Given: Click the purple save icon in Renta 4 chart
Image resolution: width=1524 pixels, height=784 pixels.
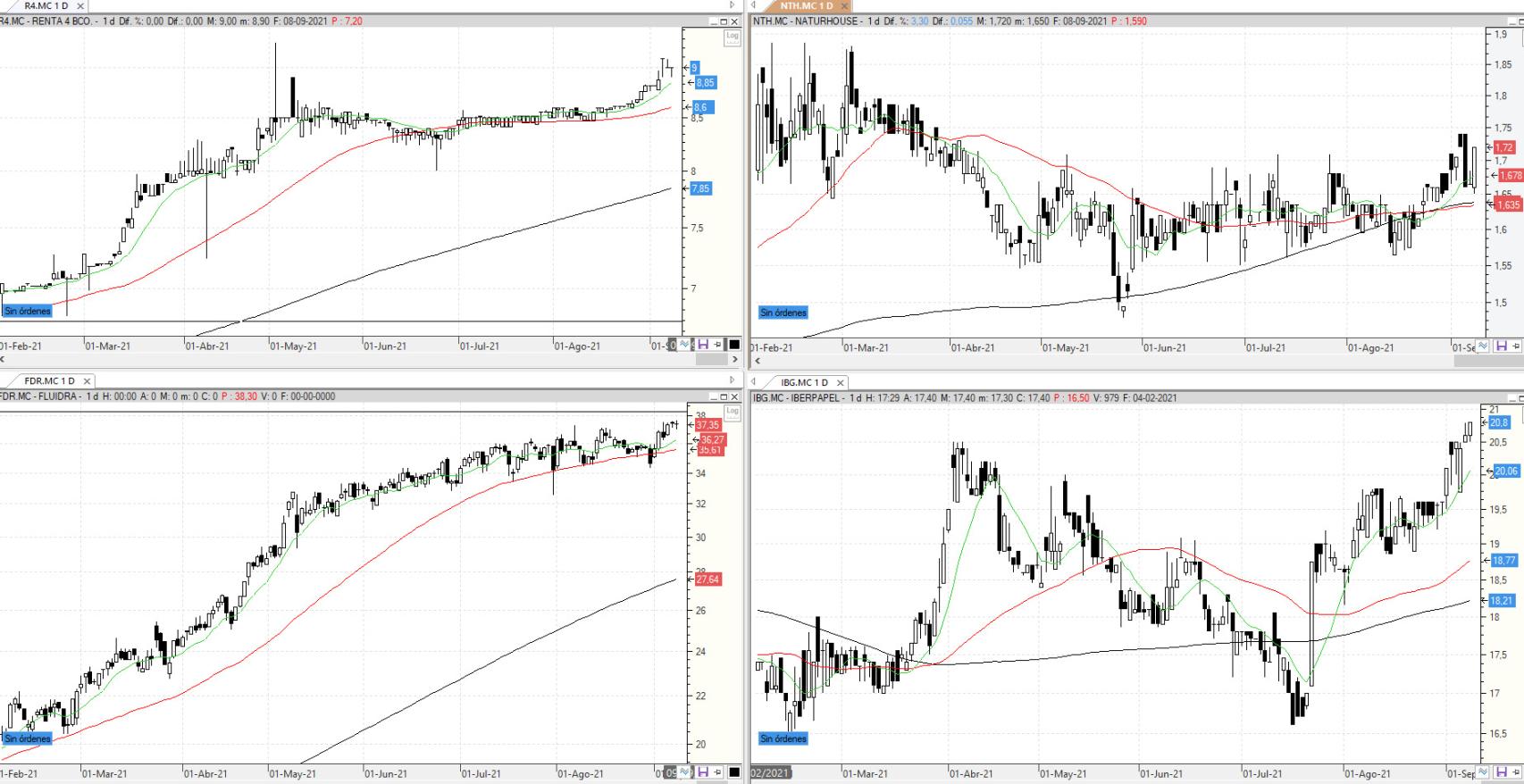Looking at the screenshot, I should coord(702,345).
